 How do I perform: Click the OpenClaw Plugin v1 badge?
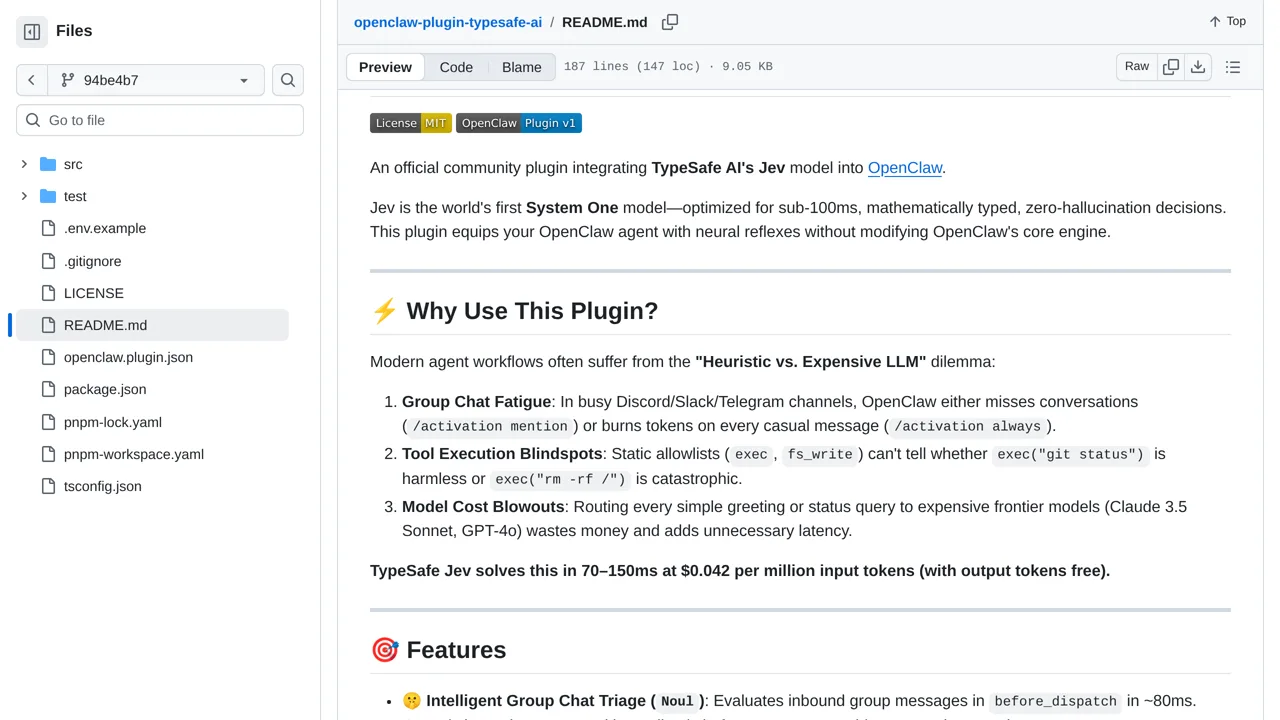click(x=519, y=123)
